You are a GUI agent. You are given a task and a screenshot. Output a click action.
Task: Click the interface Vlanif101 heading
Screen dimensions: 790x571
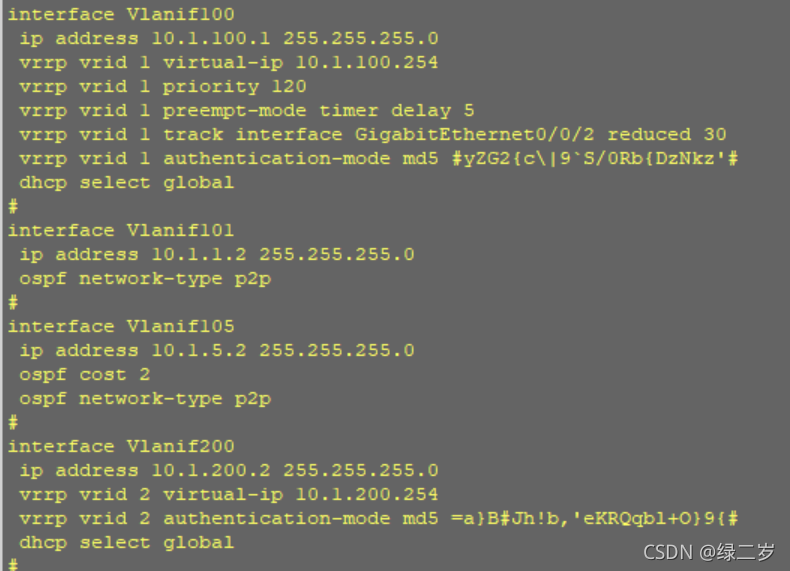(121, 230)
